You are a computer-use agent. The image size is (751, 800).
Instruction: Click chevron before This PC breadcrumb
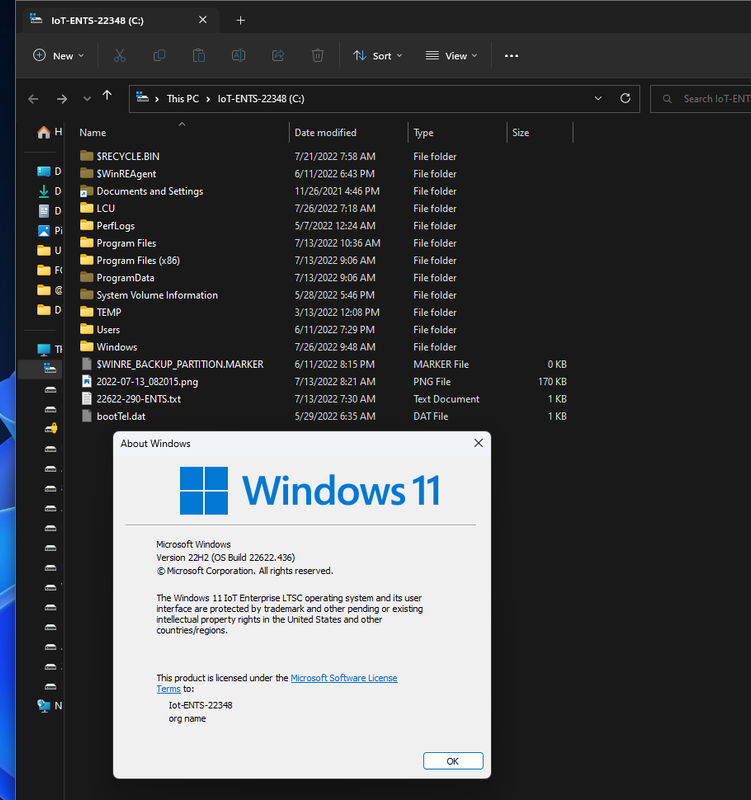tap(157, 99)
